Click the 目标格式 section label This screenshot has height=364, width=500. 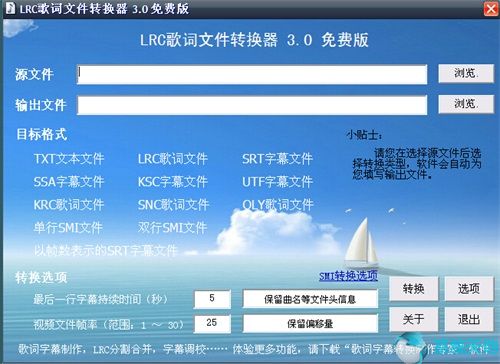(x=42, y=134)
